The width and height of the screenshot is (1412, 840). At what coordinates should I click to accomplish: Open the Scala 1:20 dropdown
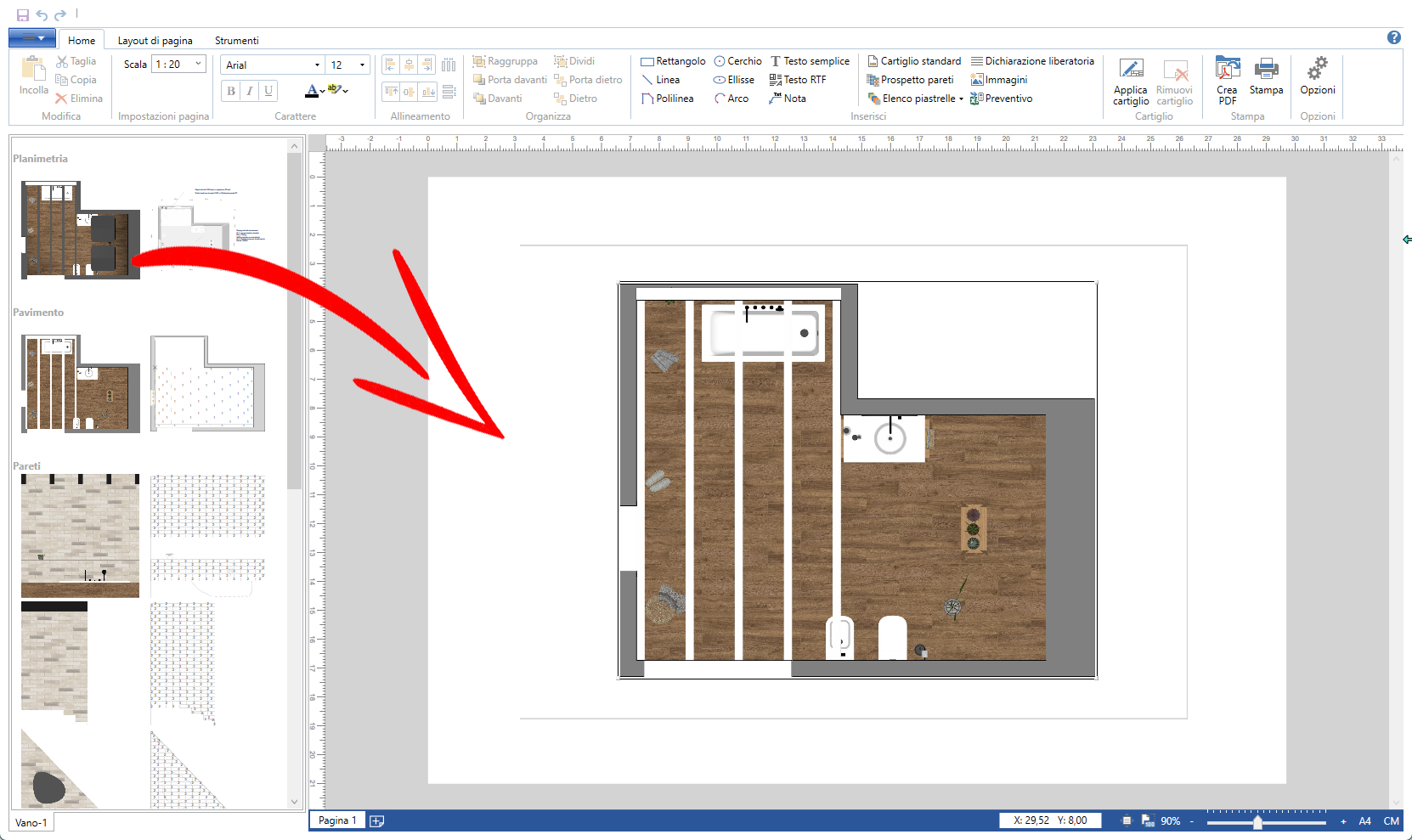coord(198,64)
